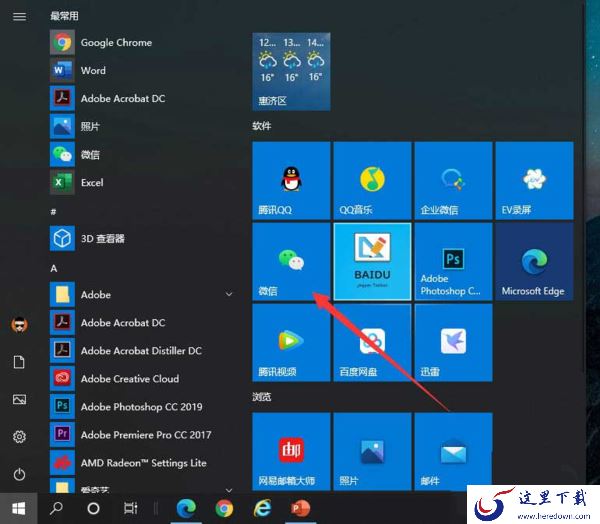Open Adobe Creative Cloud
The image size is (600, 524).
pyautogui.click(x=142, y=379)
